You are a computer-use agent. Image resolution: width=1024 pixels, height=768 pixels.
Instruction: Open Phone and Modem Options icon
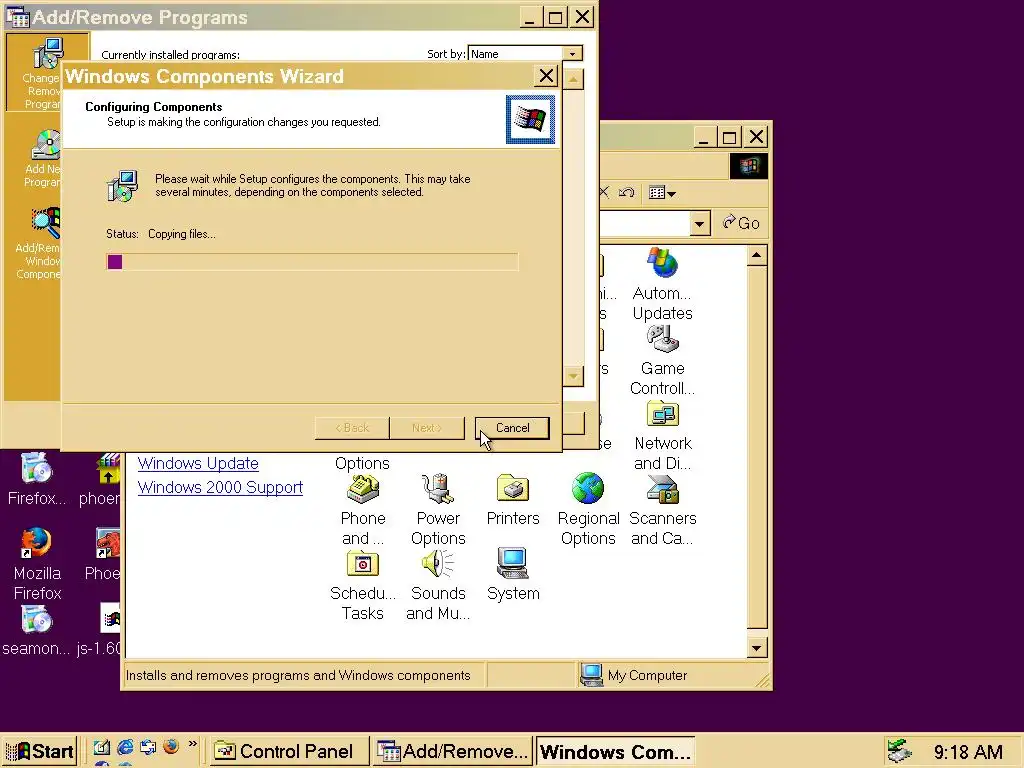362,489
